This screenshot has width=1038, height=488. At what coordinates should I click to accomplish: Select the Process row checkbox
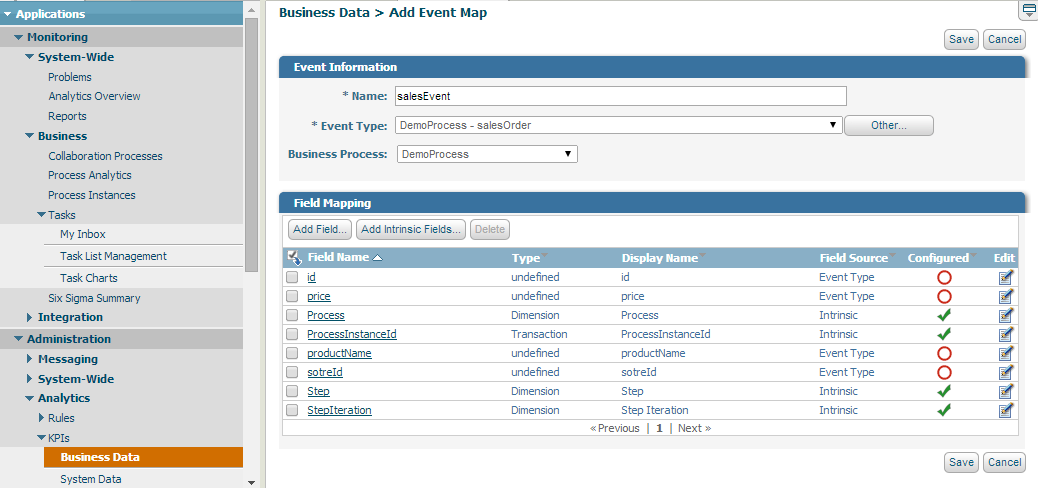[x=292, y=315]
